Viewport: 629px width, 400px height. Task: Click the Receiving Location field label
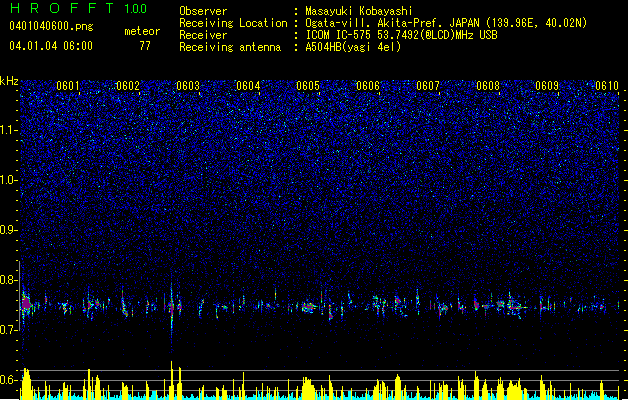[x=233, y=23]
